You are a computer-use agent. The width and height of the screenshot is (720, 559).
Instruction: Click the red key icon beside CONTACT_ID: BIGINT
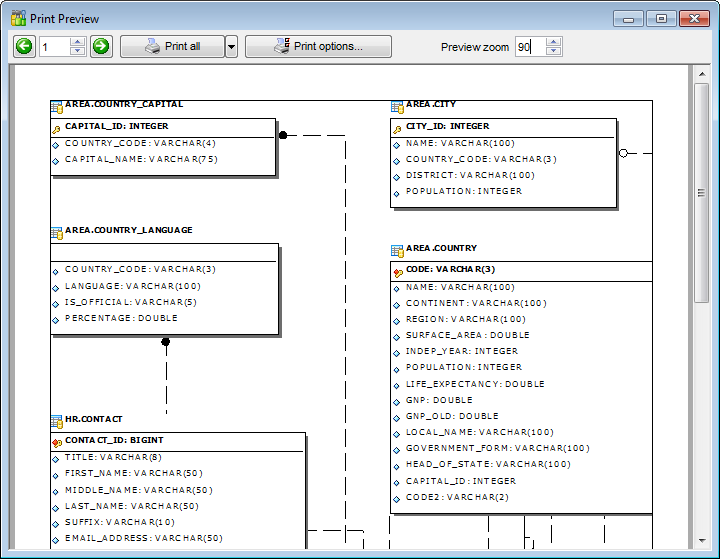coord(57,443)
